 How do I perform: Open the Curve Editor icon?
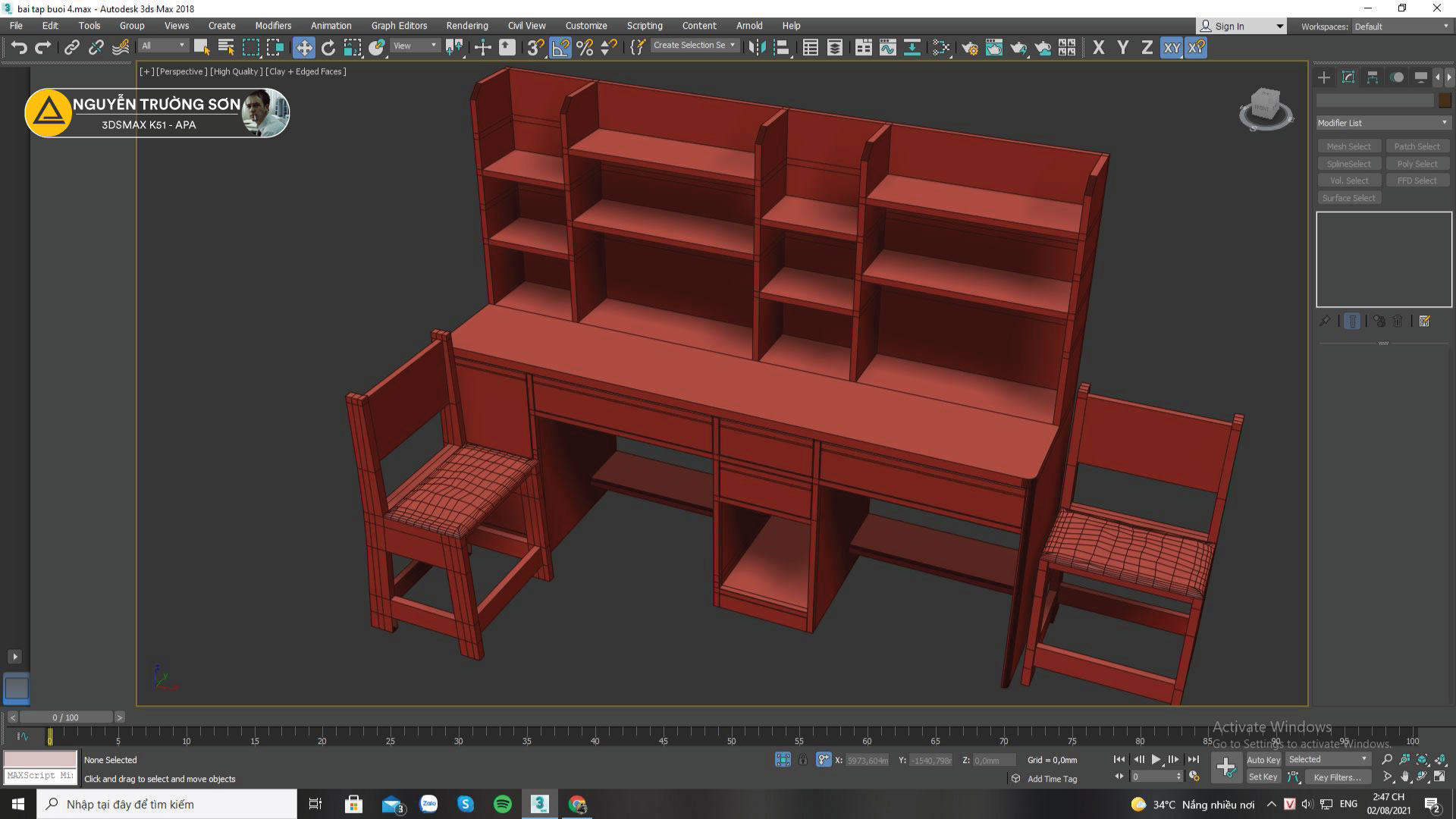click(x=887, y=48)
